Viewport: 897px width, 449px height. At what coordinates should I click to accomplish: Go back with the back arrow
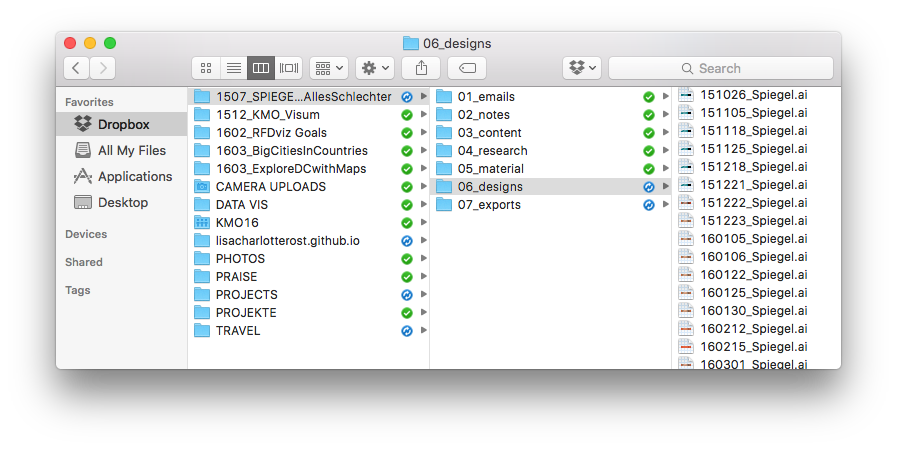coord(76,68)
